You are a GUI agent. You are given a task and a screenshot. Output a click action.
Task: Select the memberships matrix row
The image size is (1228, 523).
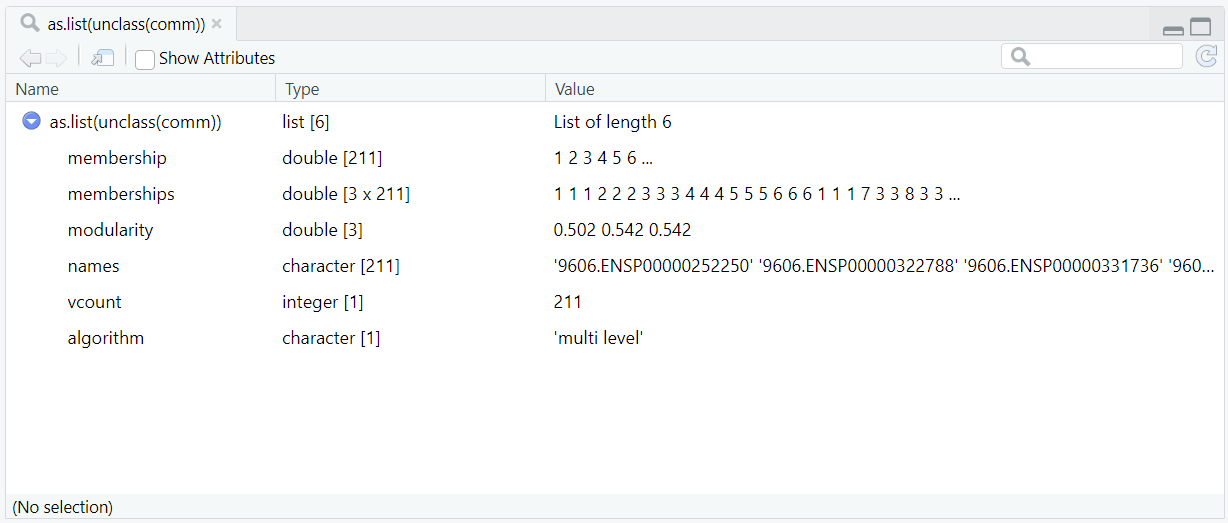click(121, 194)
